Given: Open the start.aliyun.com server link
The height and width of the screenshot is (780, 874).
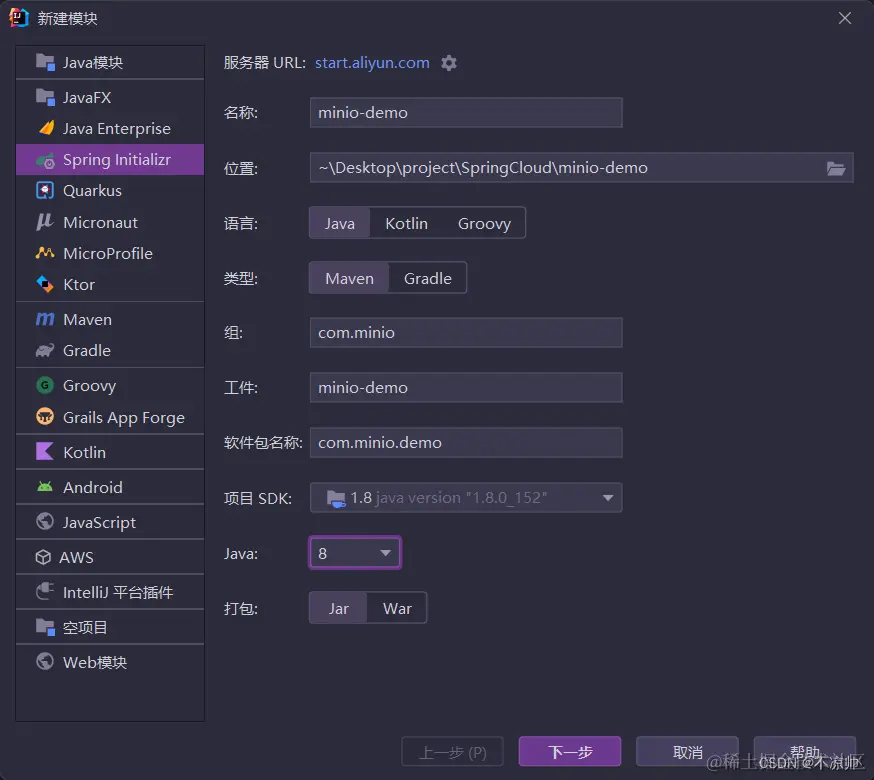Looking at the screenshot, I should click(372, 62).
